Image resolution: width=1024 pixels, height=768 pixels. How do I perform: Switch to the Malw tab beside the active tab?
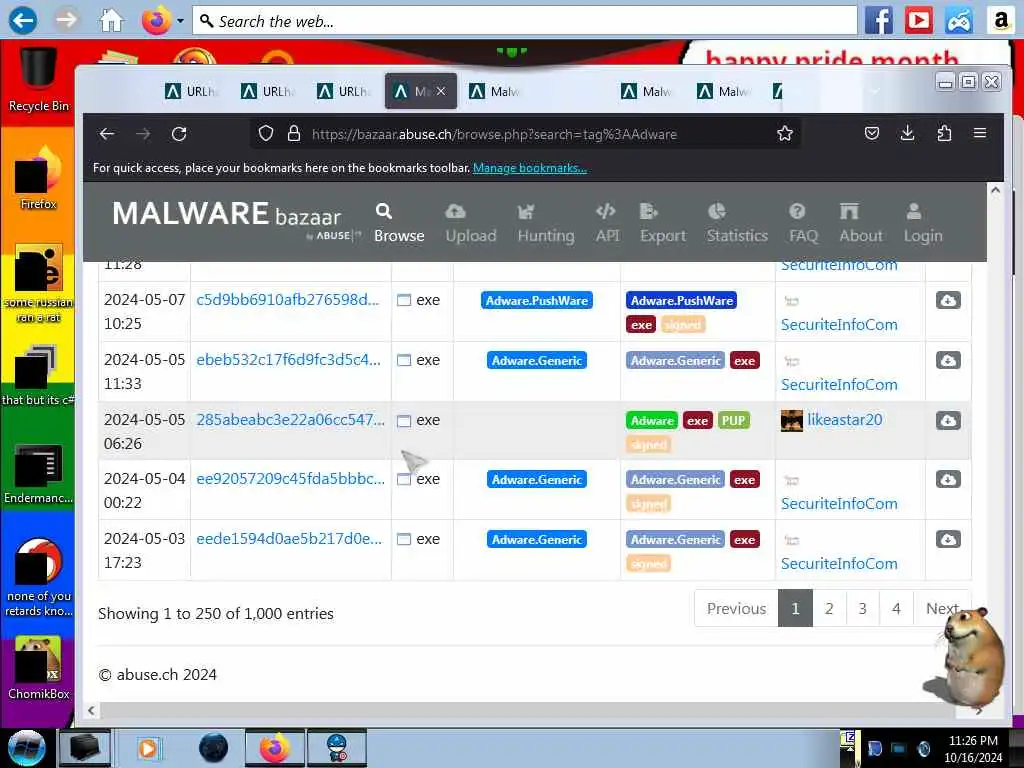pyautogui.click(x=494, y=91)
